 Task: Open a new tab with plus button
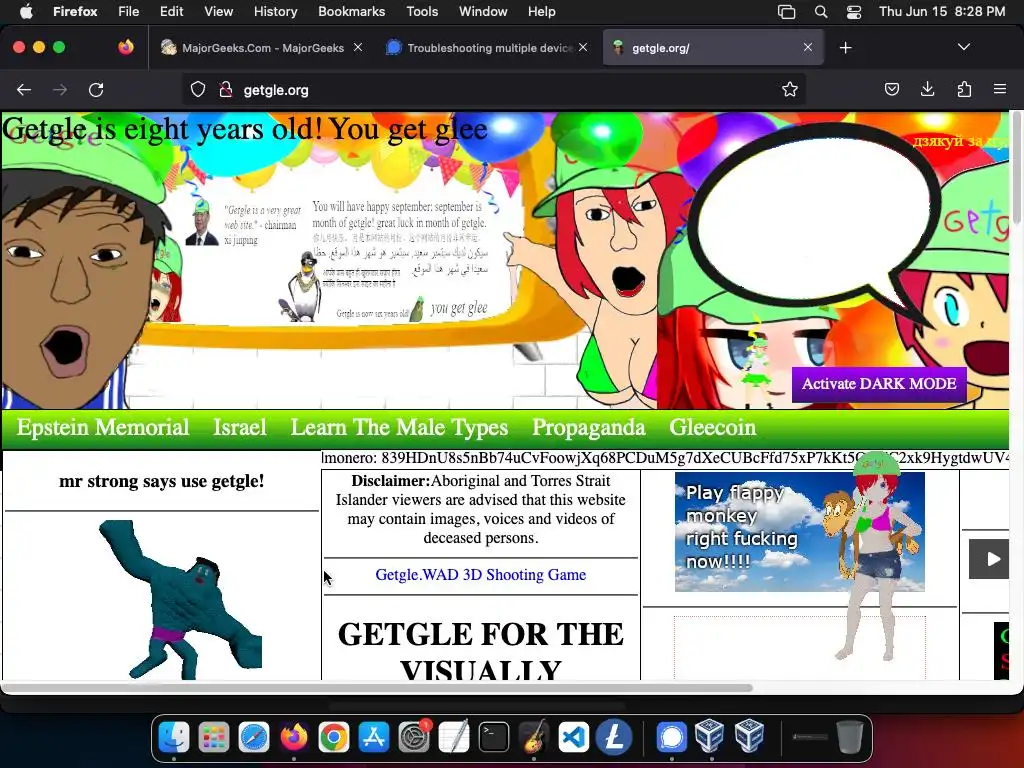click(x=846, y=48)
